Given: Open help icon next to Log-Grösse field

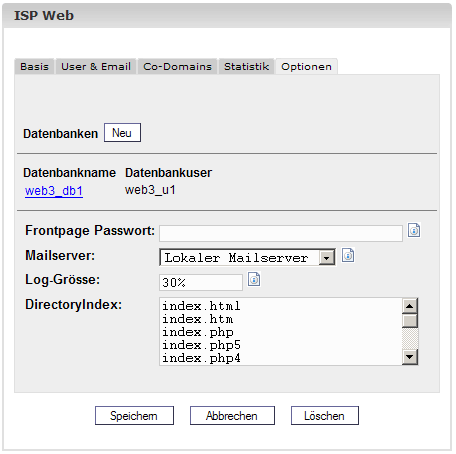Looking at the screenshot, I should [254, 279].
